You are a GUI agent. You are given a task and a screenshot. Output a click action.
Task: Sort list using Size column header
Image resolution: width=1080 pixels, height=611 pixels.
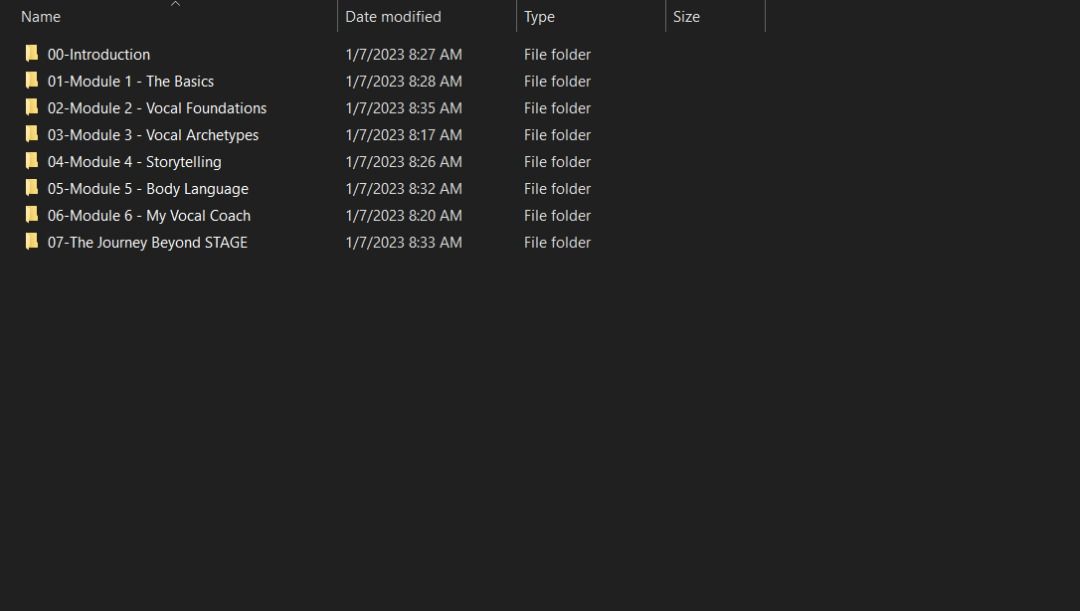(686, 17)
